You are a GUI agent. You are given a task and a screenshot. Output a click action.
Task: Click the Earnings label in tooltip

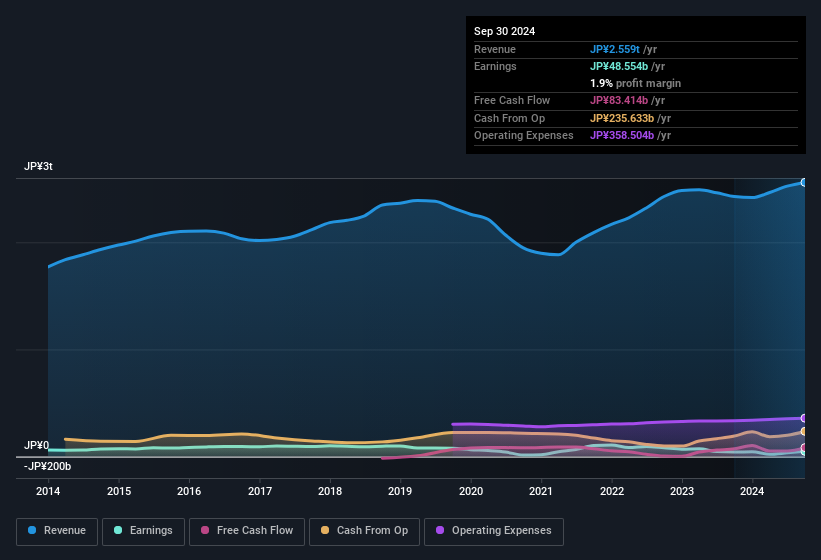[x=495, y=66]
